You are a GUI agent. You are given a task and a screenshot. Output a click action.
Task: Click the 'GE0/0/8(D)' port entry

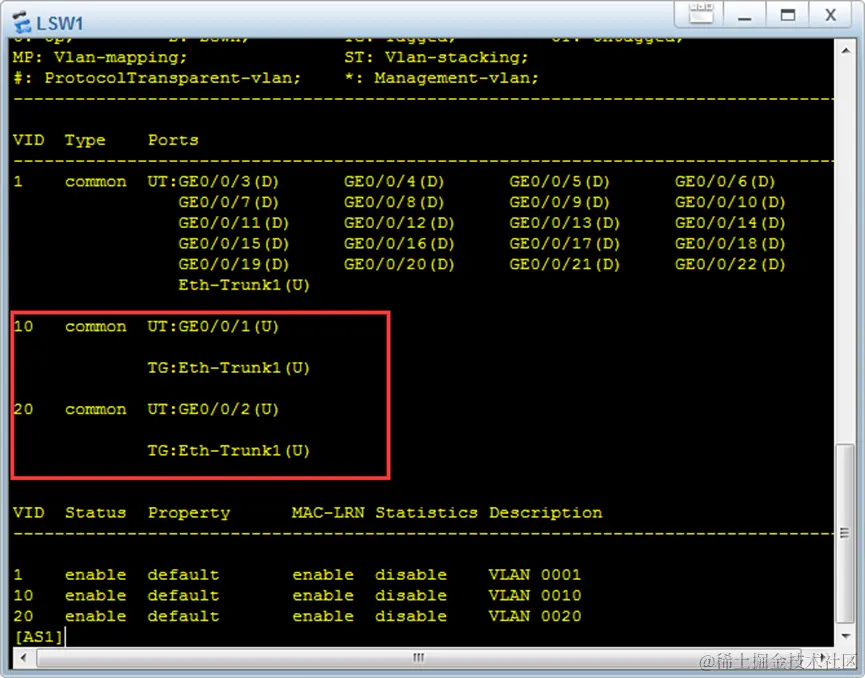pyautogui.click(x=394, y=202)
